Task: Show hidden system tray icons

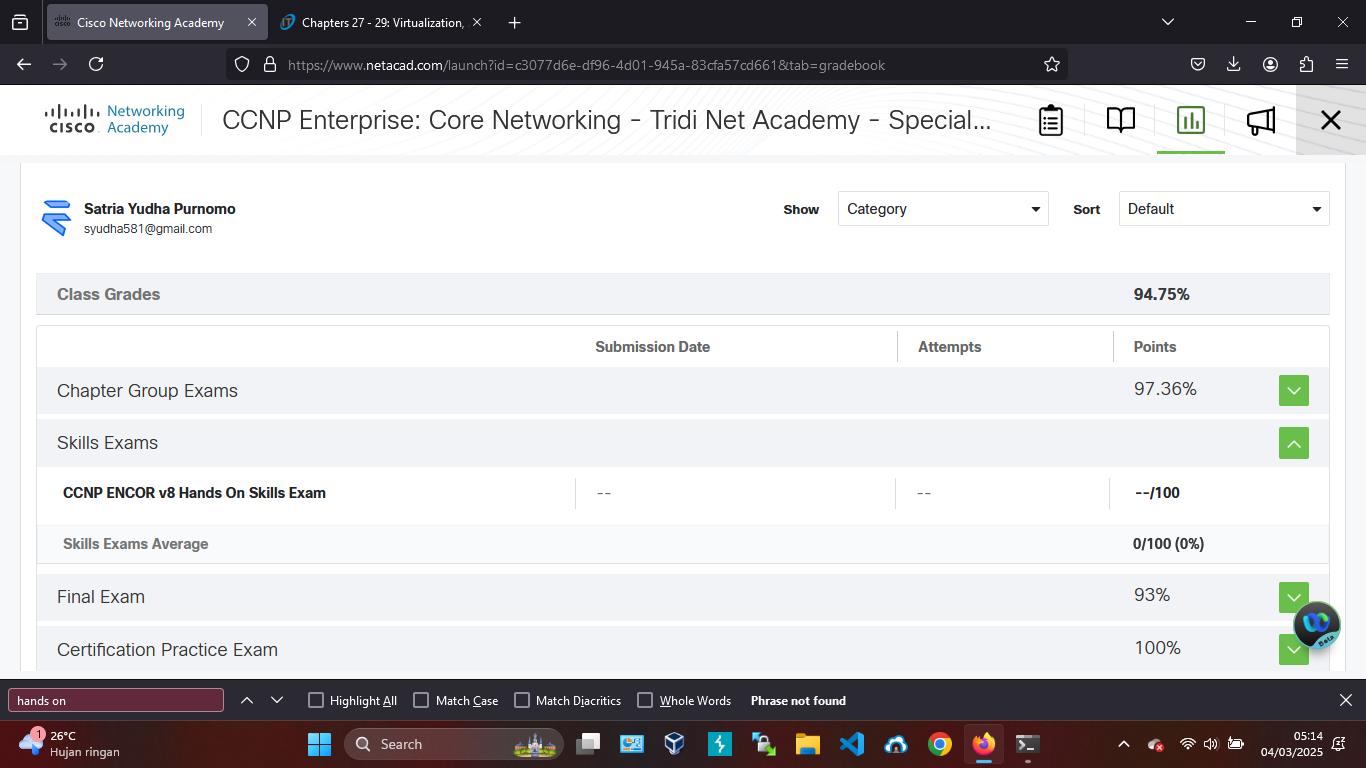Action: (x=1123, y=744)
